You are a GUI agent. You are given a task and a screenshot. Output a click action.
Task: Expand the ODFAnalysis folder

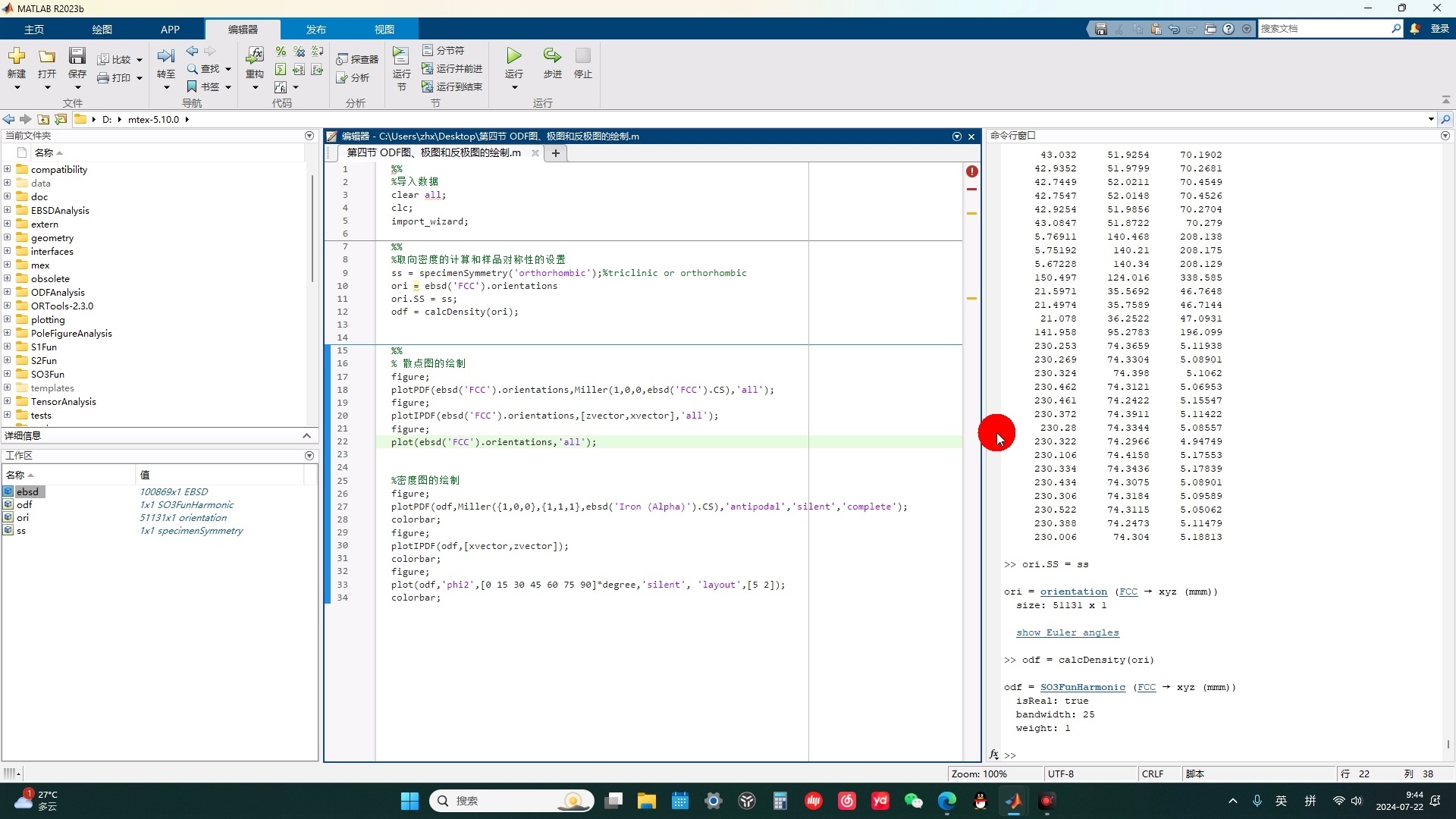(x=7, y=292)
